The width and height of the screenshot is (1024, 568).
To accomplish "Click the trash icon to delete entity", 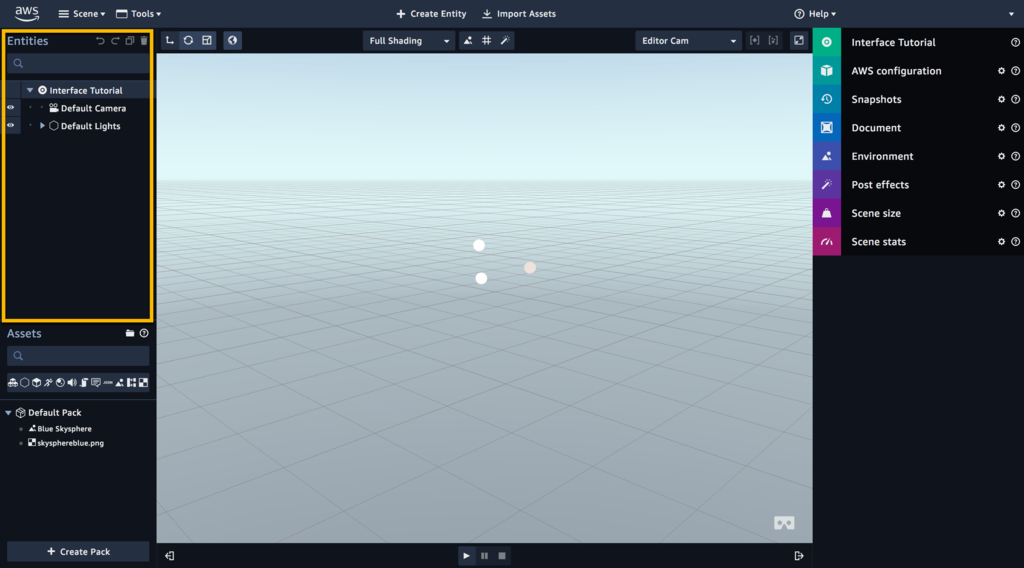I will click(x=144, y=40).
